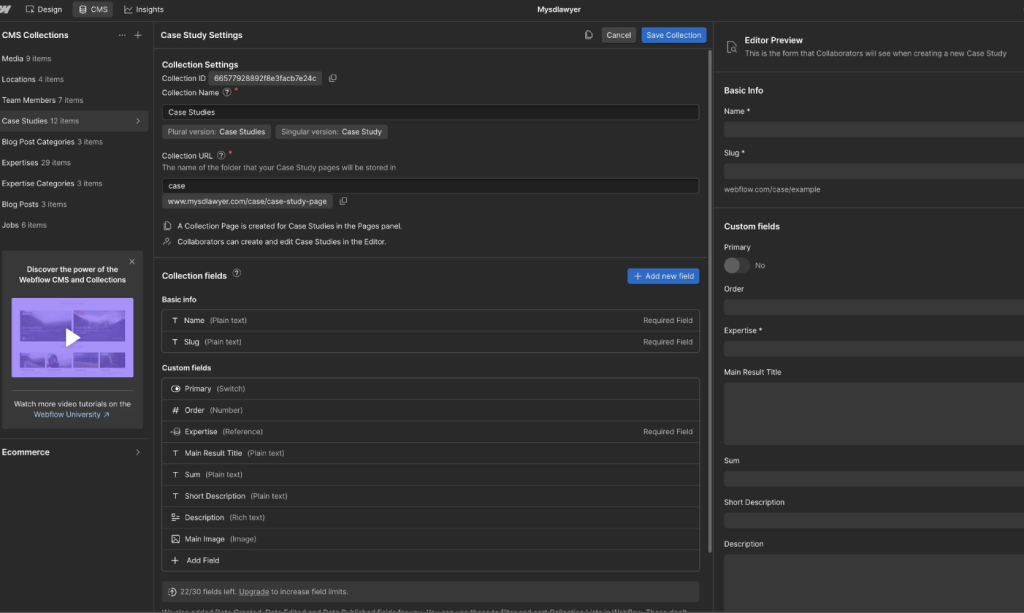Click the Order number field icon
This screenshot has width=1024, height=613.
(175, 411)
